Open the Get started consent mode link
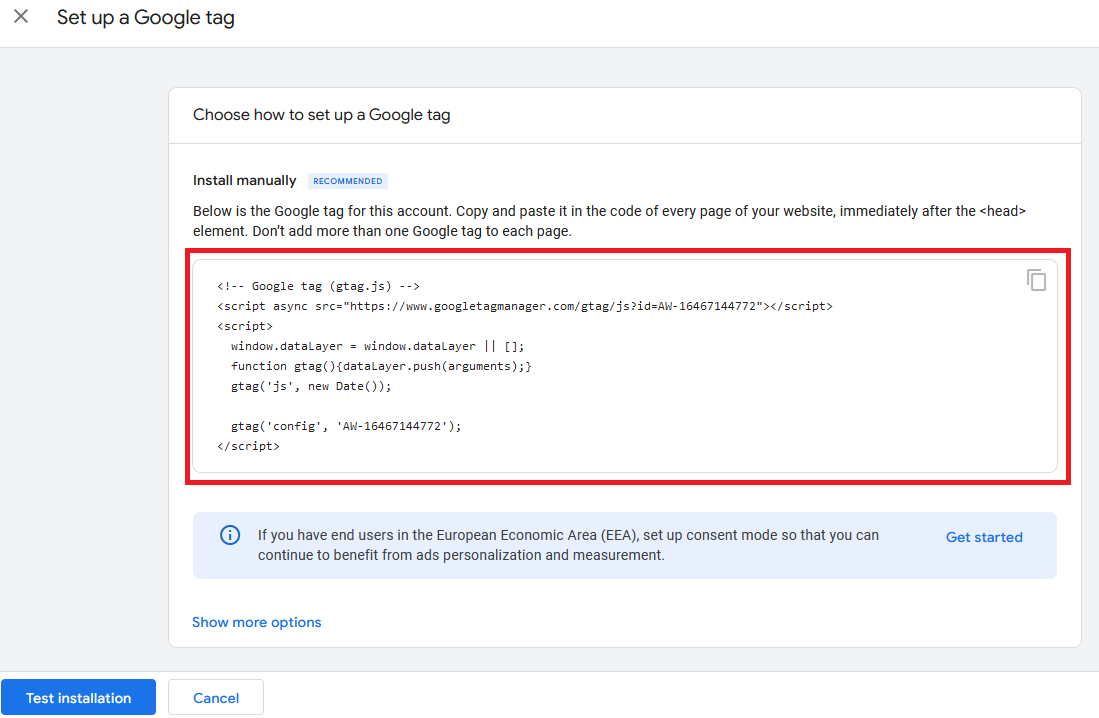 coord(984,537)
